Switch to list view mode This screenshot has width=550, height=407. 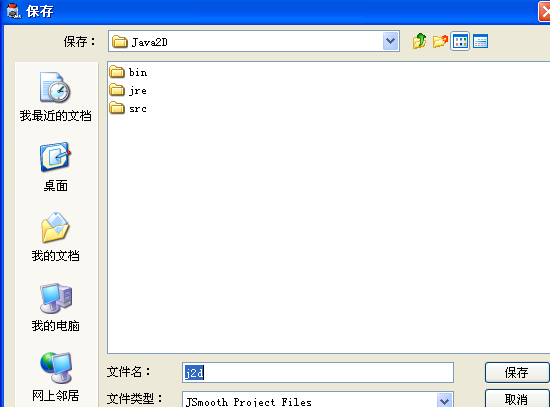pyautogui.click(x=460, y=42)
